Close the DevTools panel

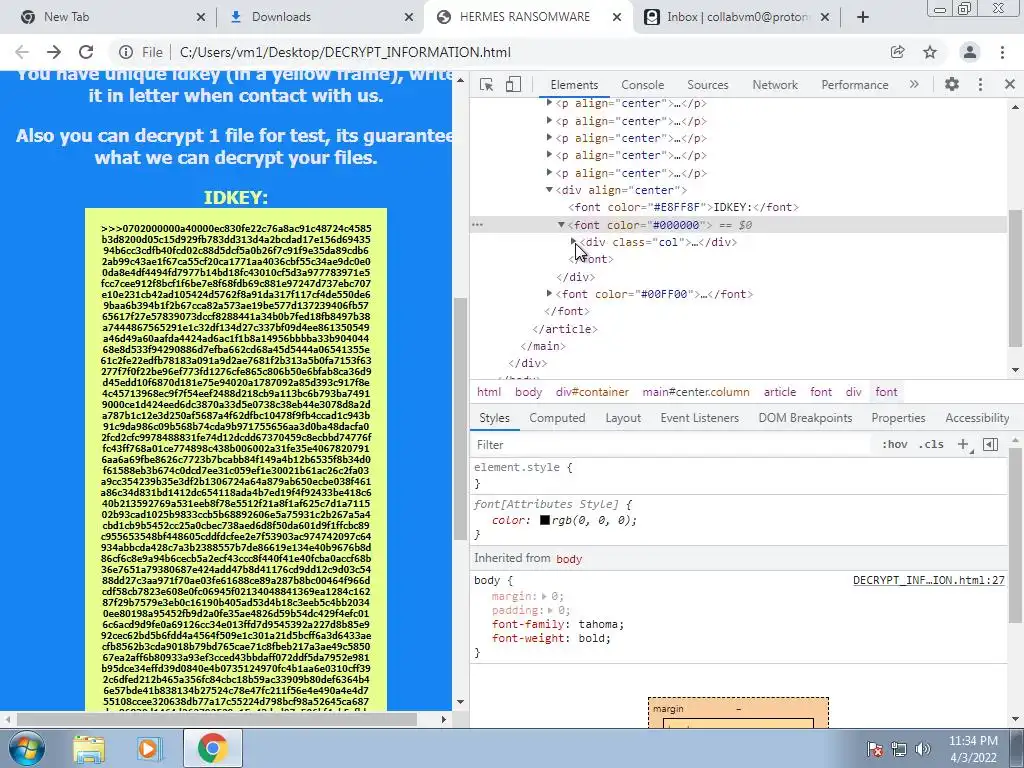pyautogui.click(x=1010, y=84)
